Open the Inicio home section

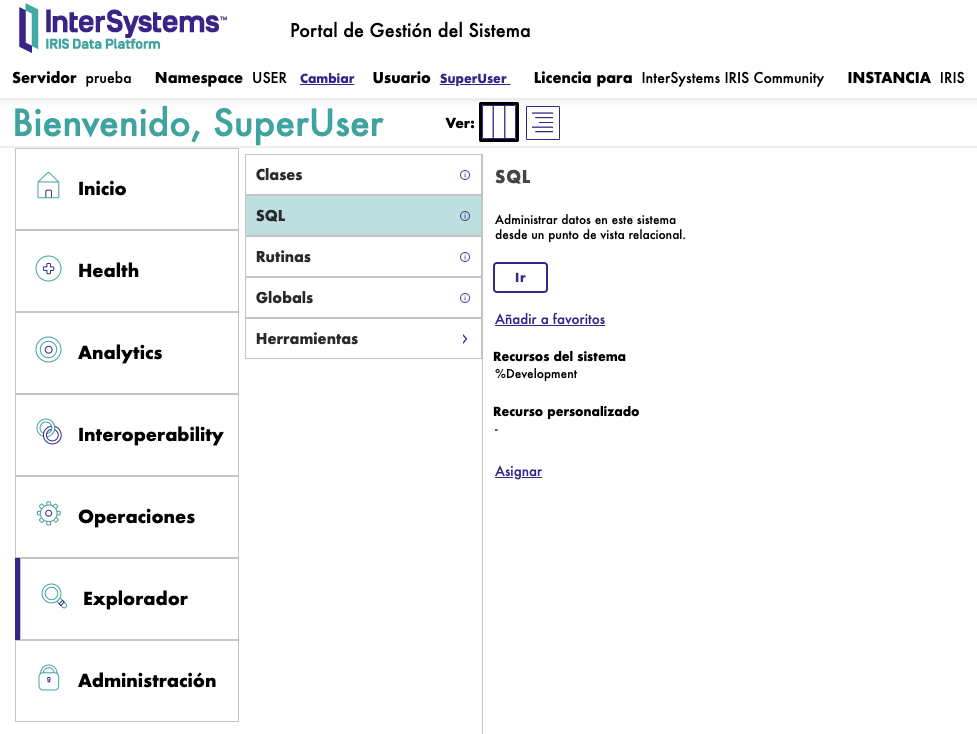click(x=127, y=188)
